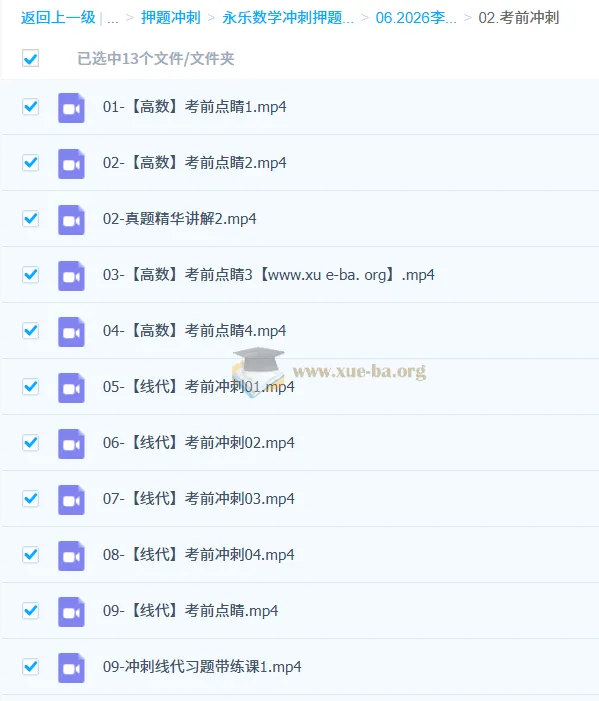Screen dimensions: 599x701
Task: Toggle checkbox for 08-【线代】考前冲刺04.mp4
Action: tap(30, 554)
